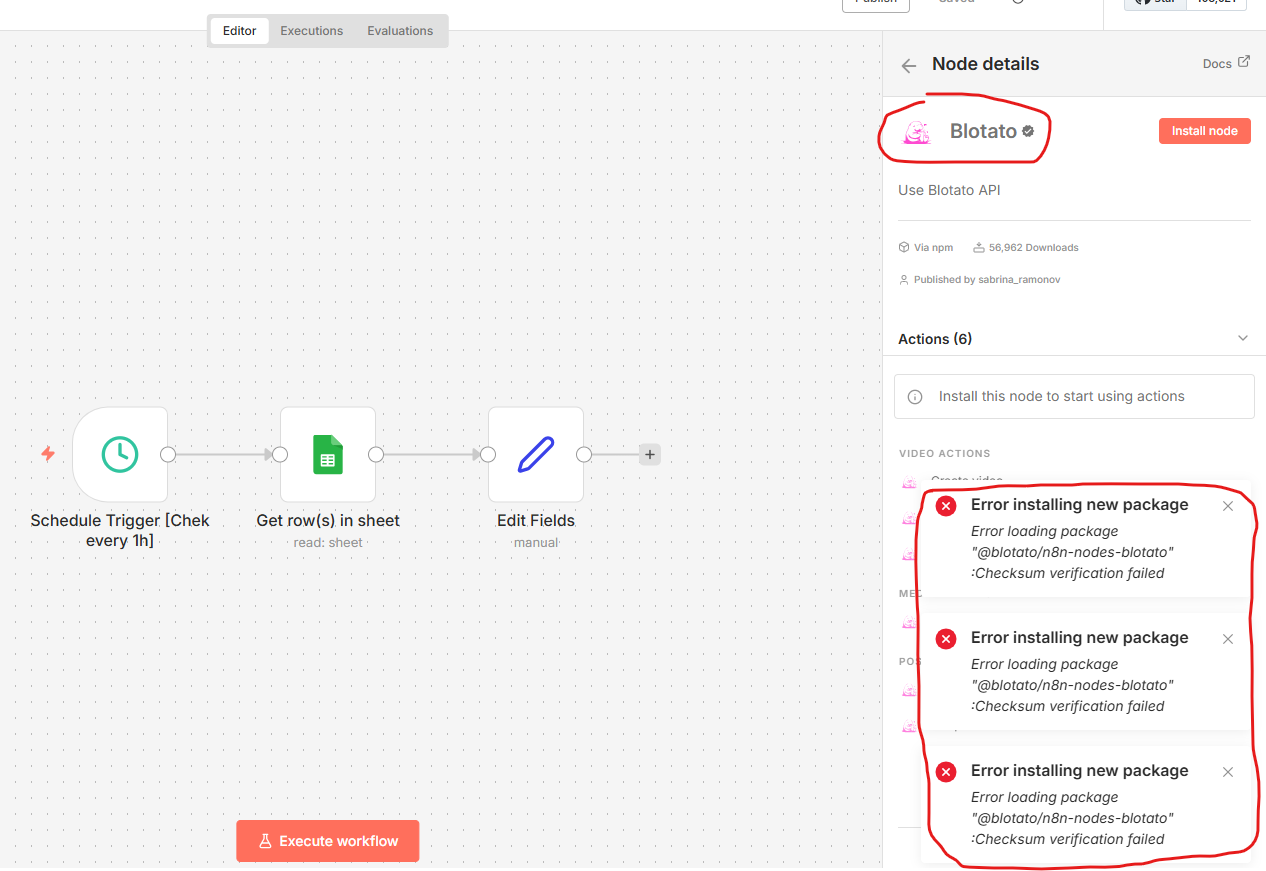This screenshot has width=1266, height=871.
Task: Close the second error notification
Action: point(1228,639)
